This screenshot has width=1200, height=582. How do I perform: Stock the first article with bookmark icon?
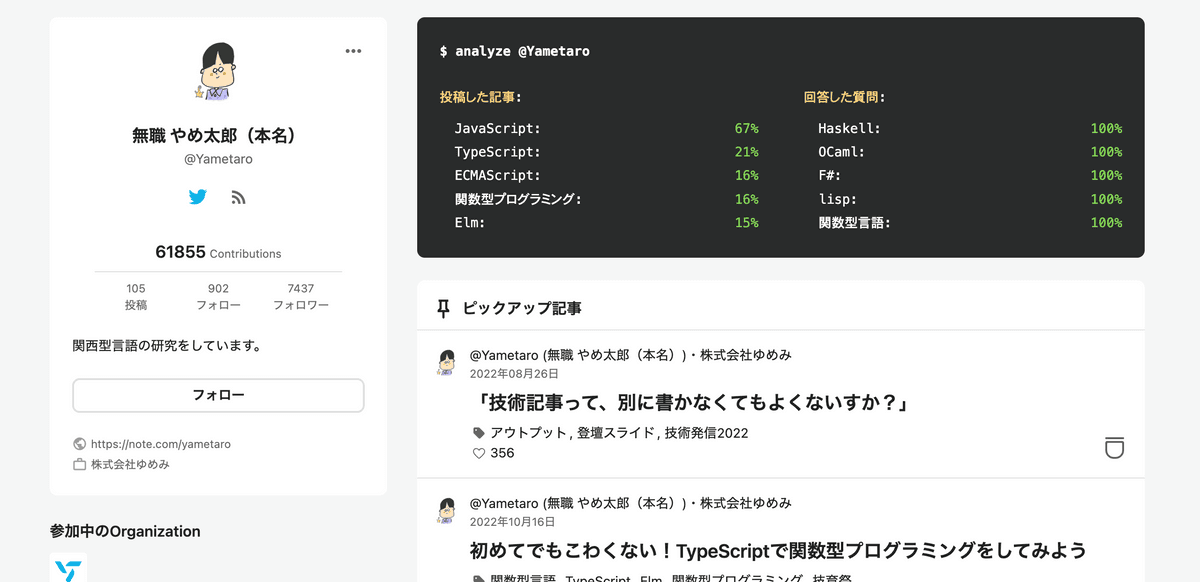click(x=1114, y=447)
